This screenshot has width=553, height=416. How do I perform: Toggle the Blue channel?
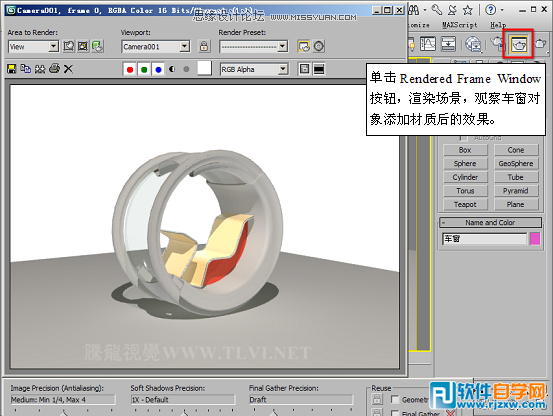pos(158,69)
